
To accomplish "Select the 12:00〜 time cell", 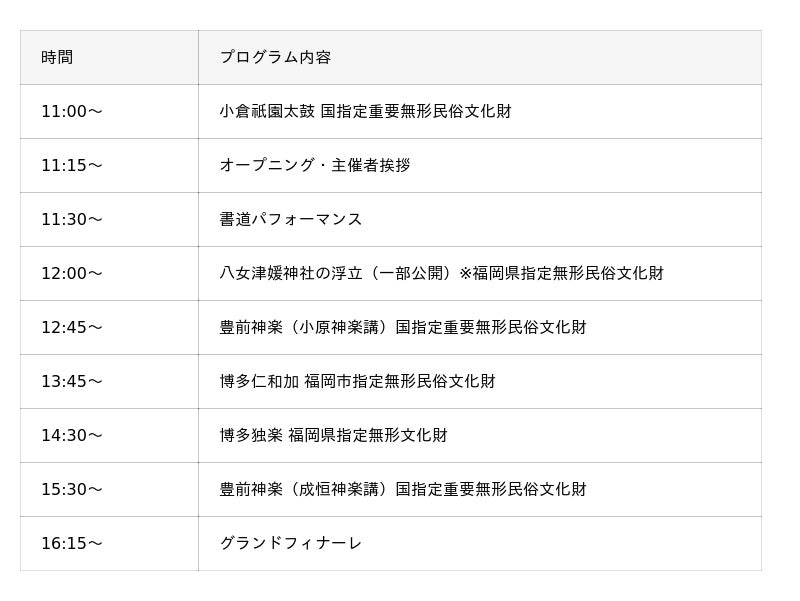I will pyautogui.click(x=109, y=273).
